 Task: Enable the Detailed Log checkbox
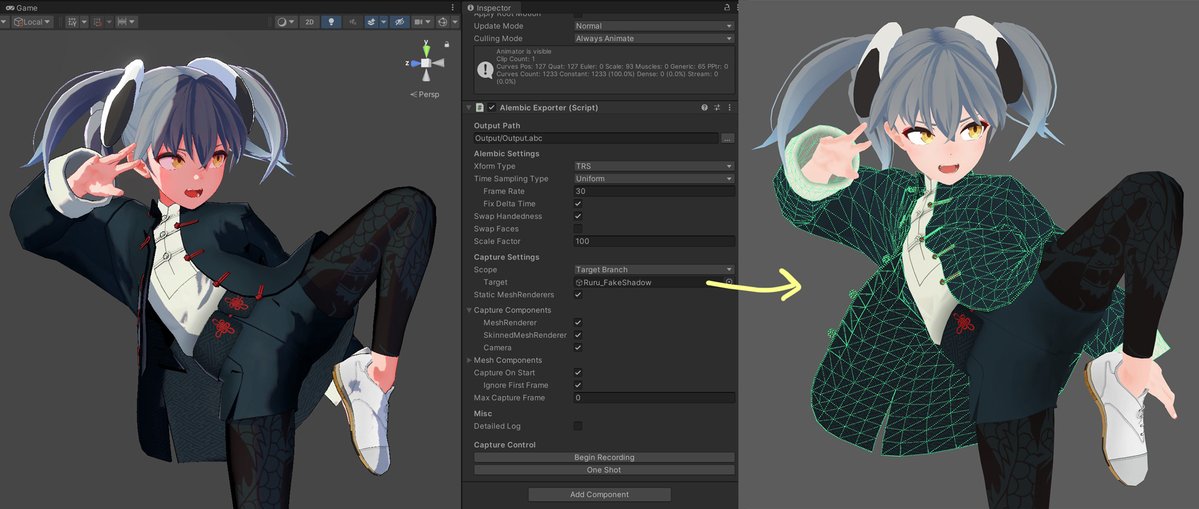pos(578,426)
